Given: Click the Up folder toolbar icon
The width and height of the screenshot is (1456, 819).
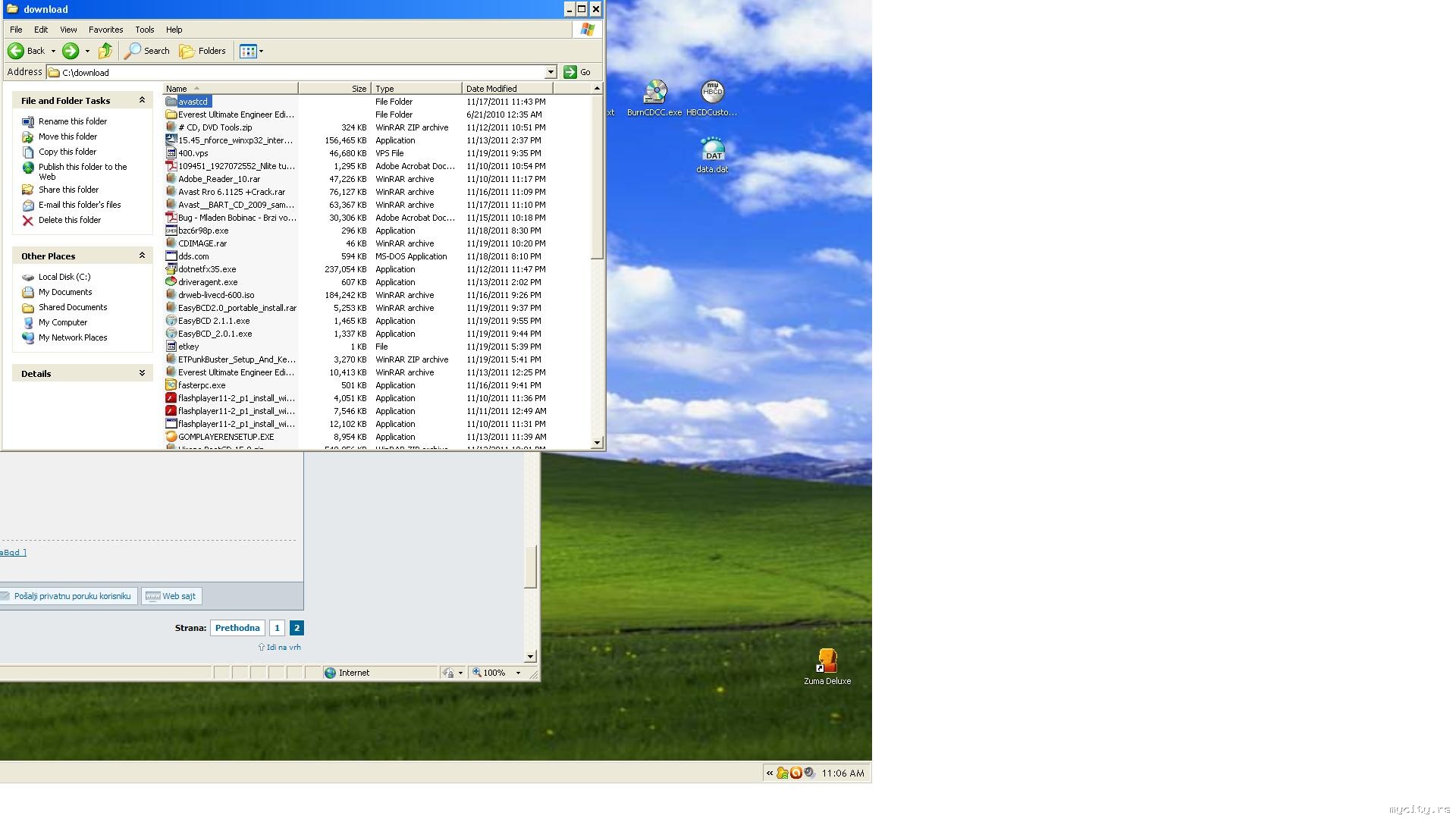Looking at the screenshot, I should click(x=105, y=51).
